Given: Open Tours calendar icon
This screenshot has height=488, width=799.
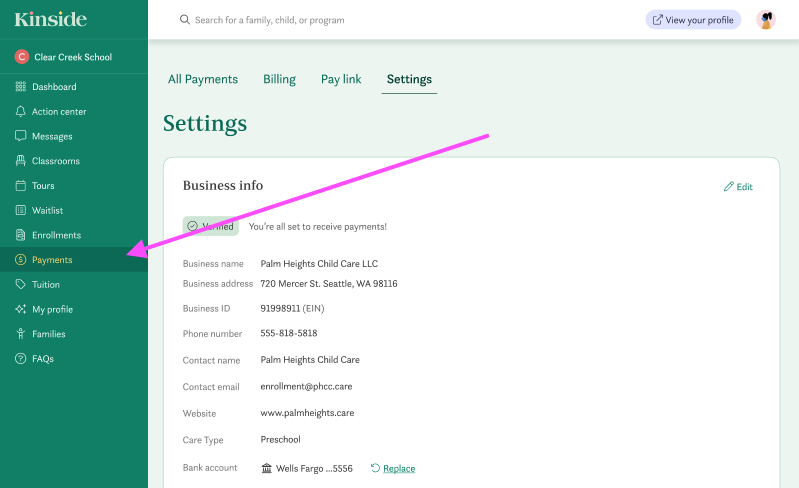Looking at the screenshot, I should [x=20, y=186].
